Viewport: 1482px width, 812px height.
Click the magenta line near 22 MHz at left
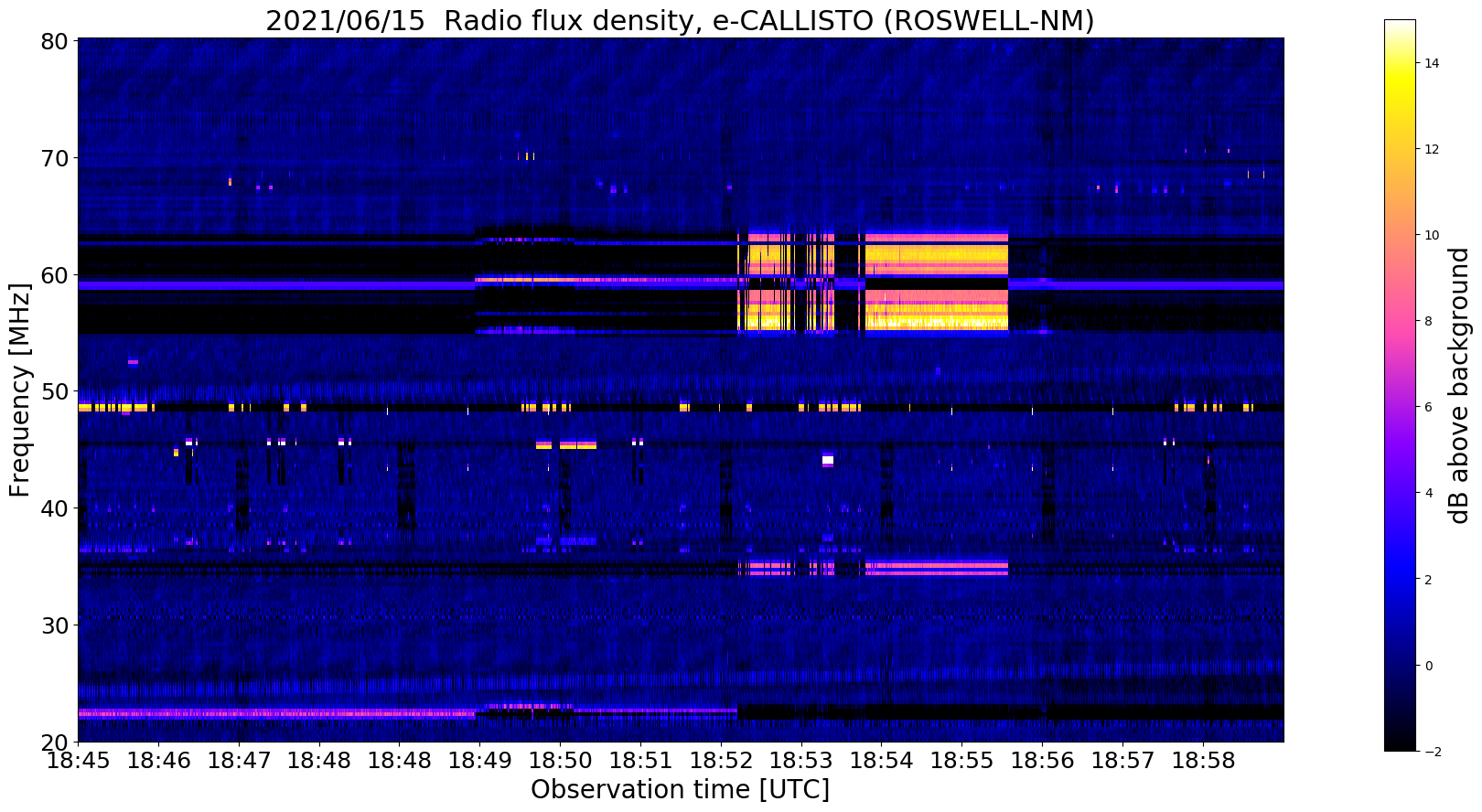(276, 713)
